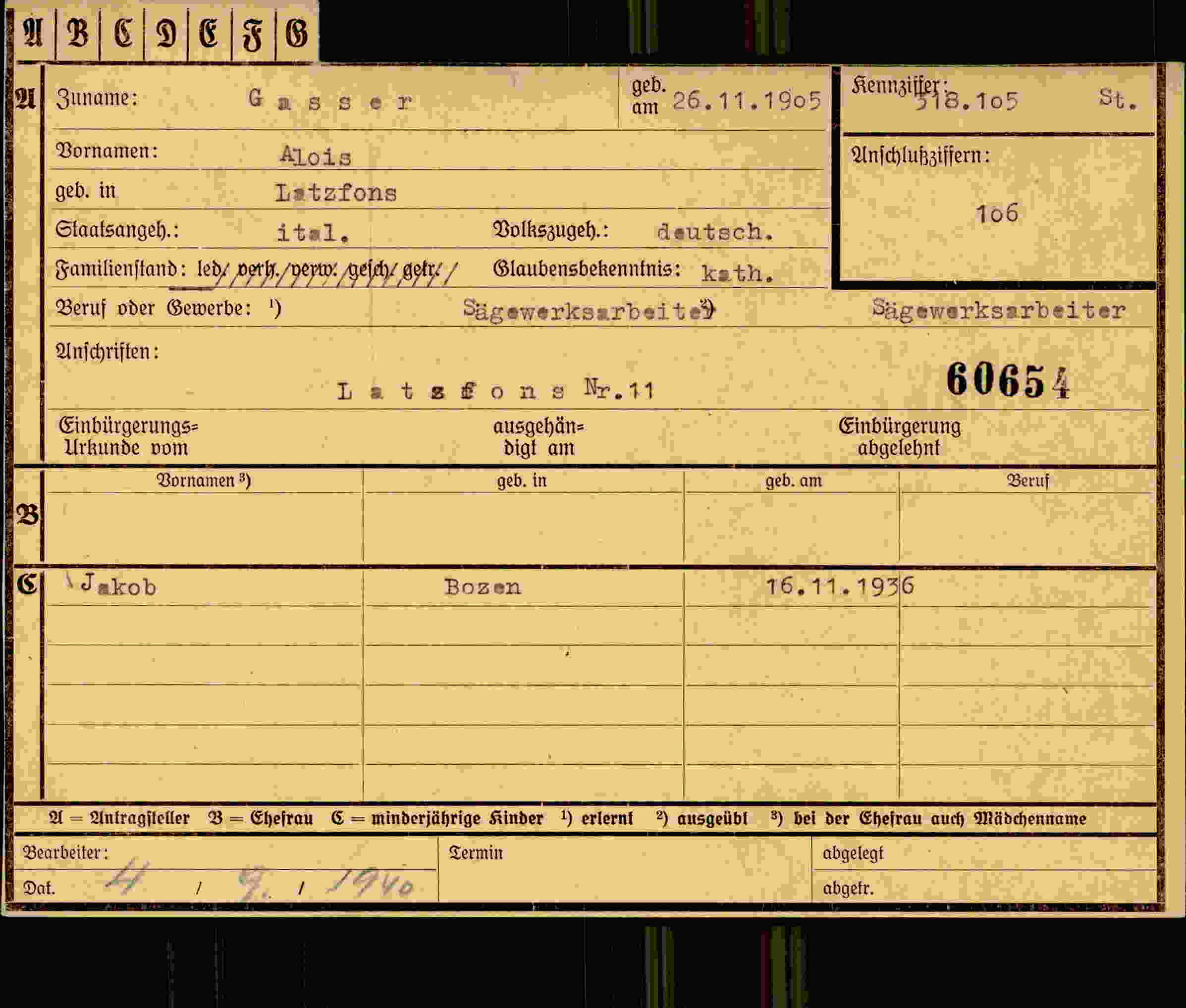Click the section B marker
Image resolution: width=1186 pixels, height=1008 pixels.
click(27, 515)
